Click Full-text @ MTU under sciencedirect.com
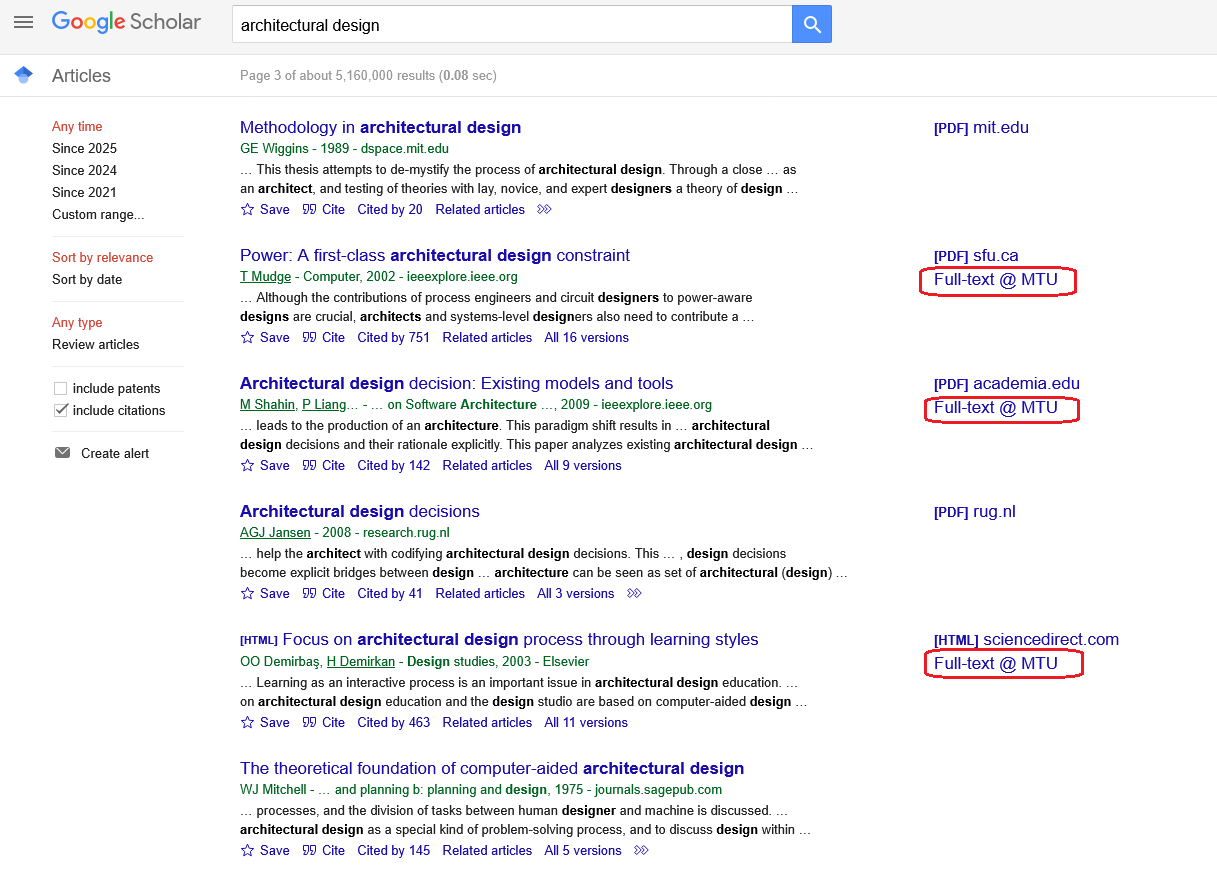Image resolution: width=1217 pixels, height=870 pixels. point(996,663)
